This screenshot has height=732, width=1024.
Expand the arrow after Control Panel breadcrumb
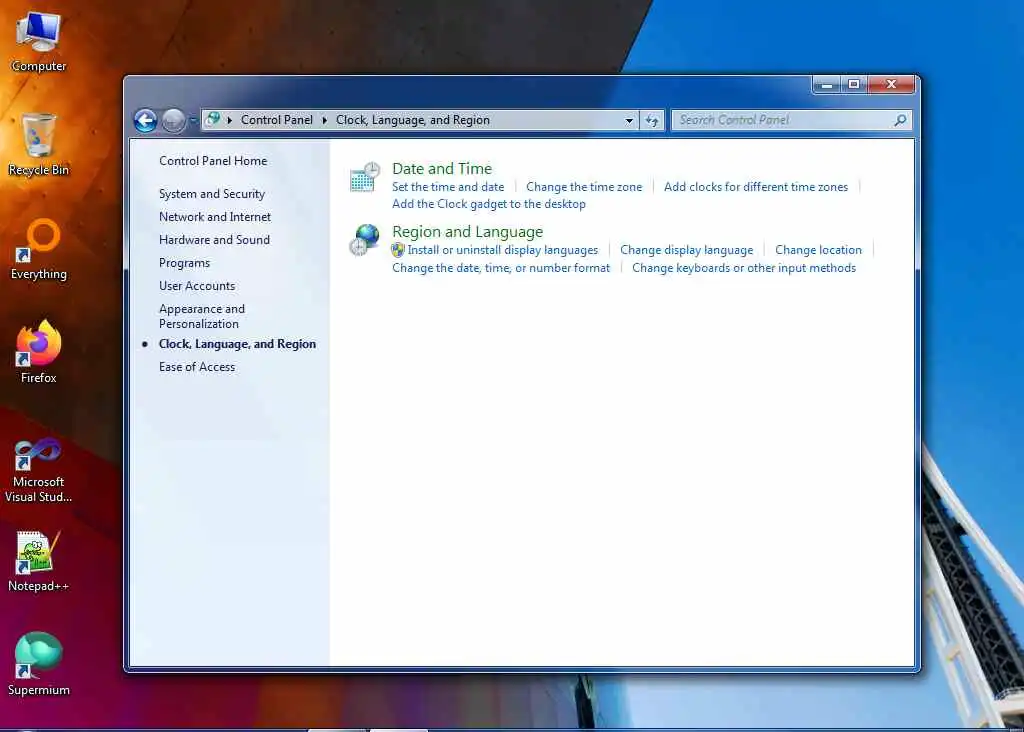click(x=324, y=120)
